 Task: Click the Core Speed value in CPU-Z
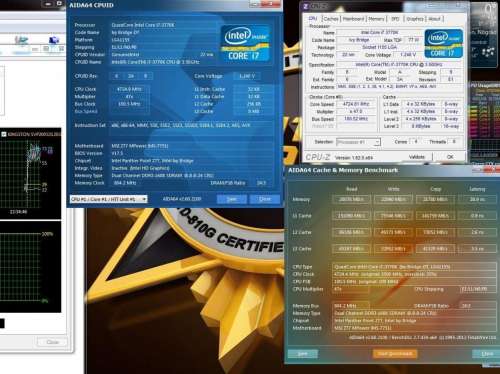(356, 104)
